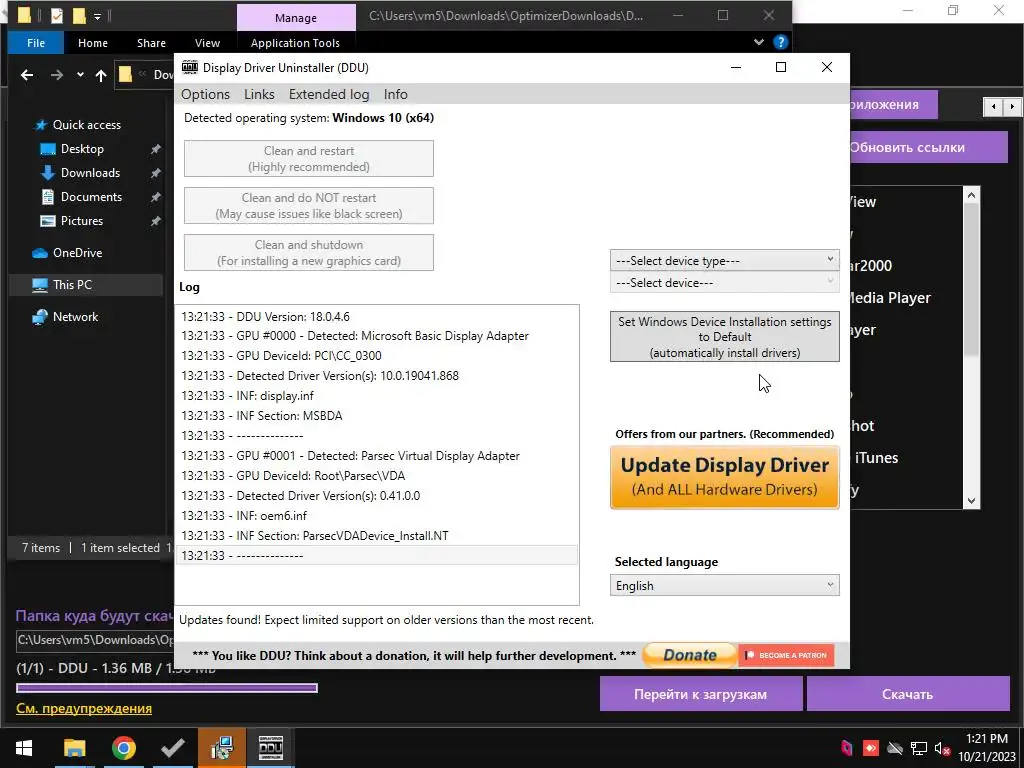Open Pictures in Explorer sidebar
The width and height of the screenshot is (1024, 768).
(82, 221)
